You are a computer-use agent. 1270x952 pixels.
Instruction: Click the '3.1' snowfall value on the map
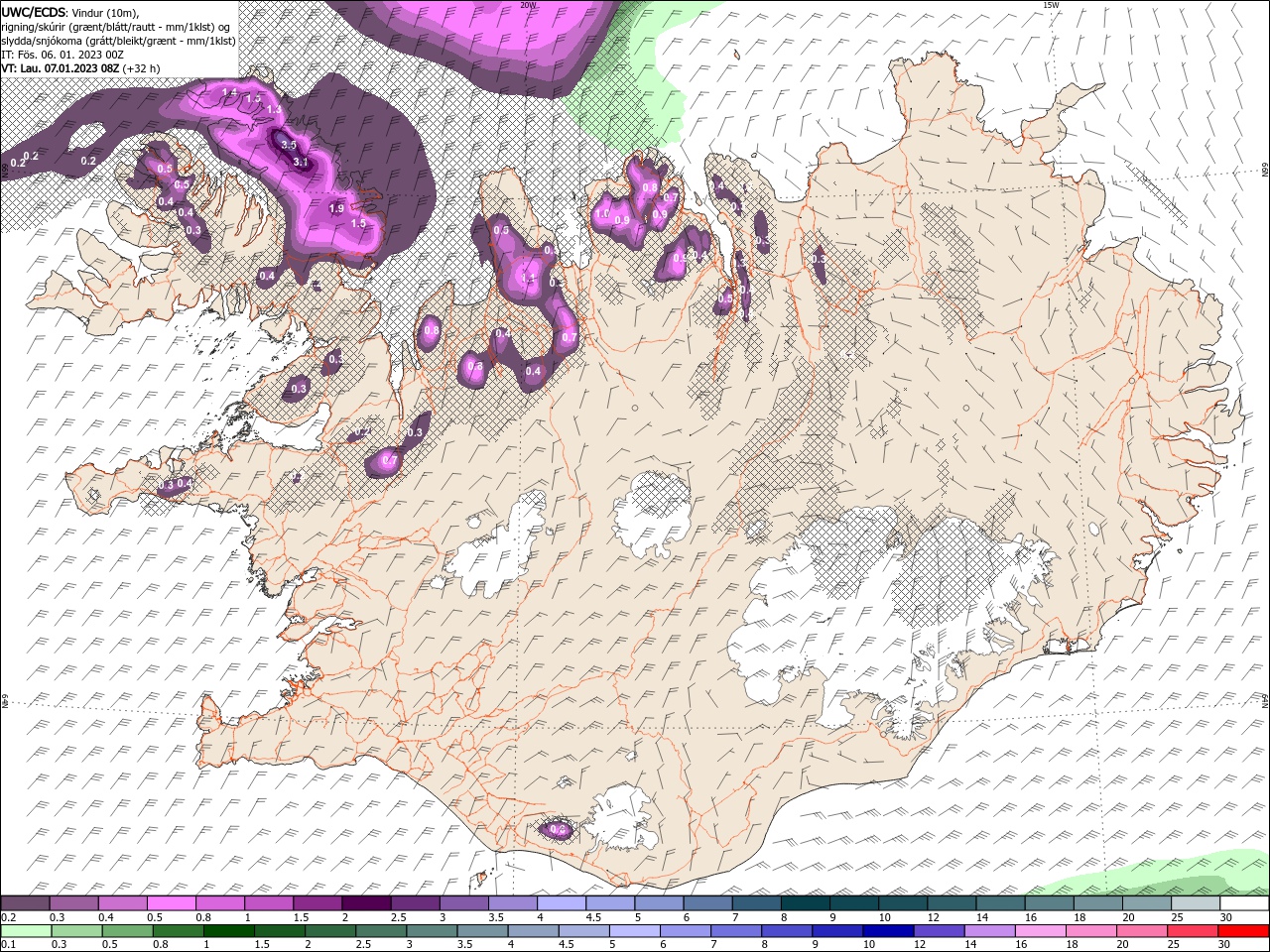pyautogui.click(x=302, y=162)
